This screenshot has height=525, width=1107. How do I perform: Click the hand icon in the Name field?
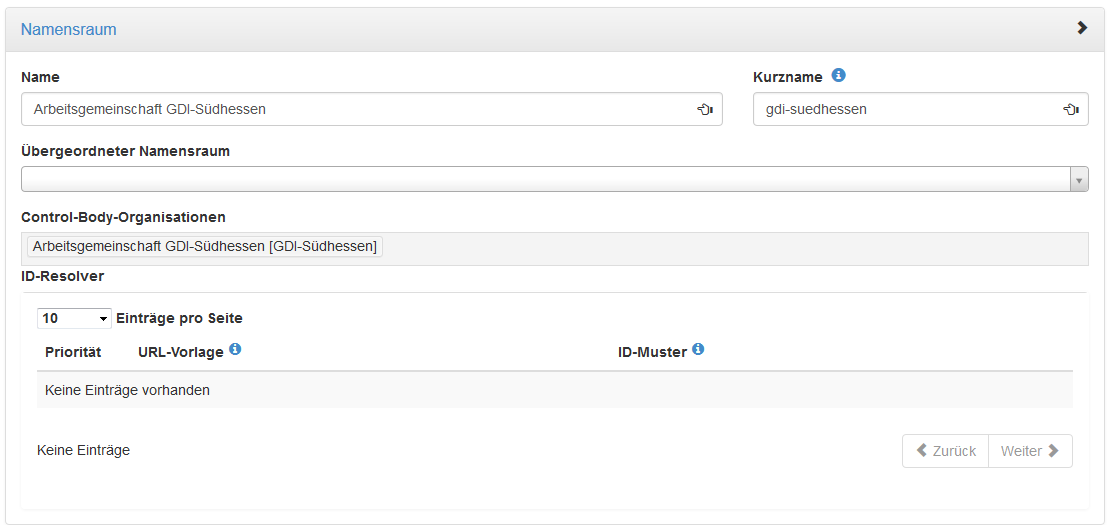pos(705,109)
